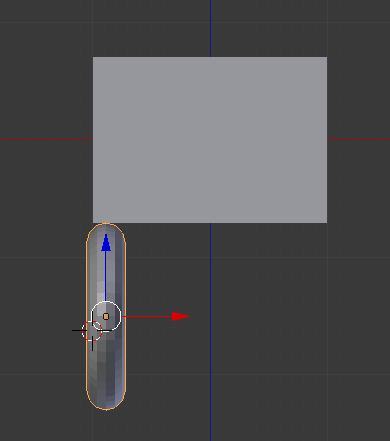Click the plane's corner touching the capsule
The image size is (390, 441).
[x=94, y=222]
